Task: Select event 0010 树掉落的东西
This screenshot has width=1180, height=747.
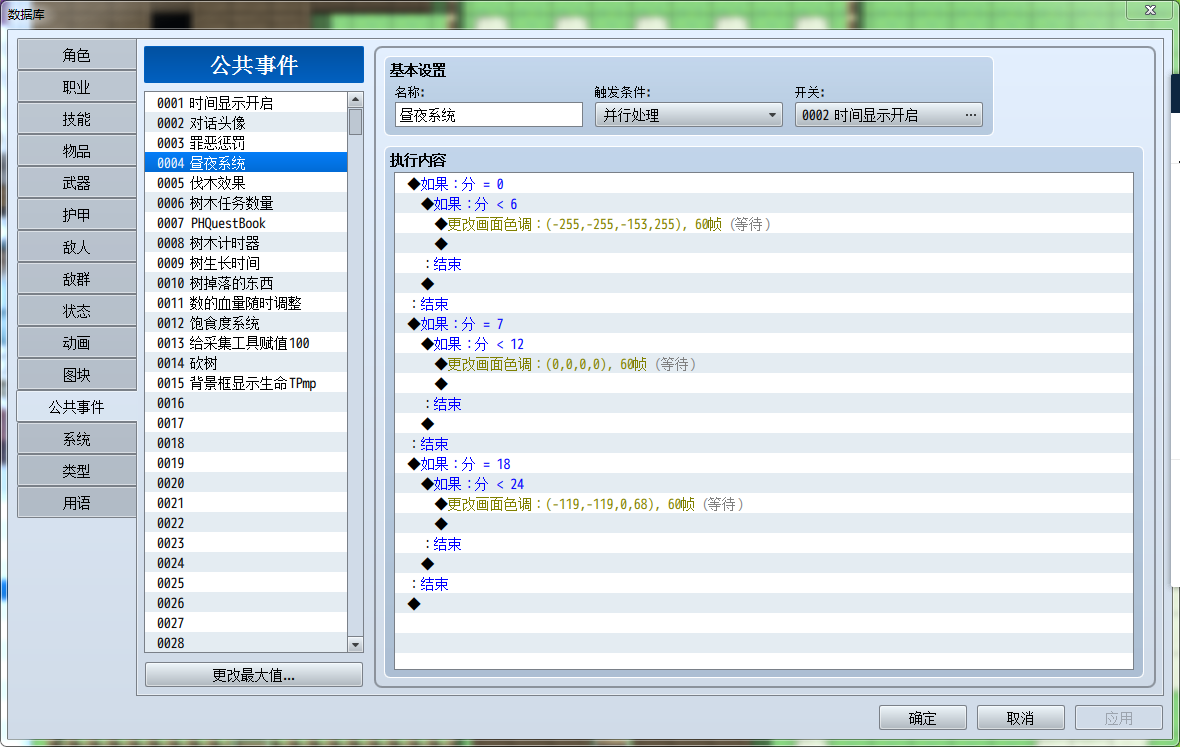Action: click(x=246, y=283)
